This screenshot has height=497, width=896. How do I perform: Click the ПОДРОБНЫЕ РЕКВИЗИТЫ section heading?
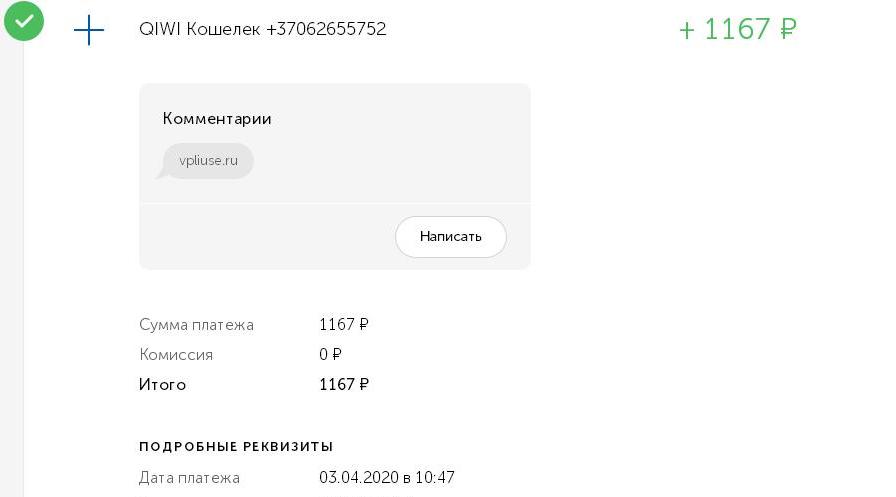tap(236, 447)
